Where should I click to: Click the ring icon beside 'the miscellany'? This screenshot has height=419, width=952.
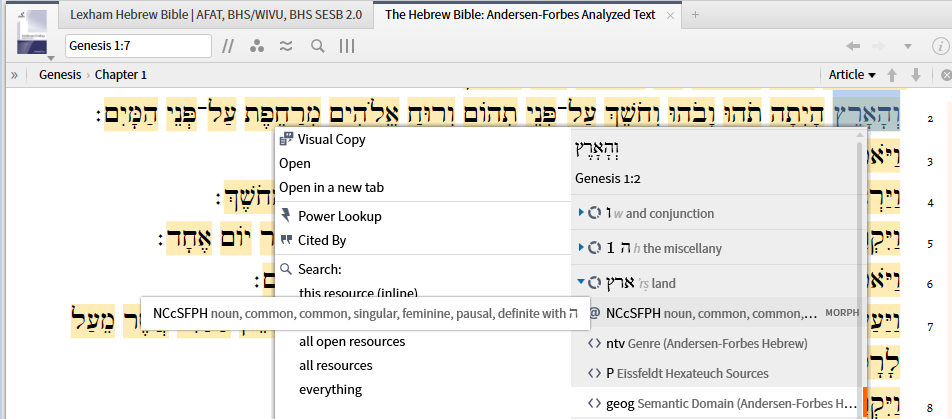pos(595,248)
